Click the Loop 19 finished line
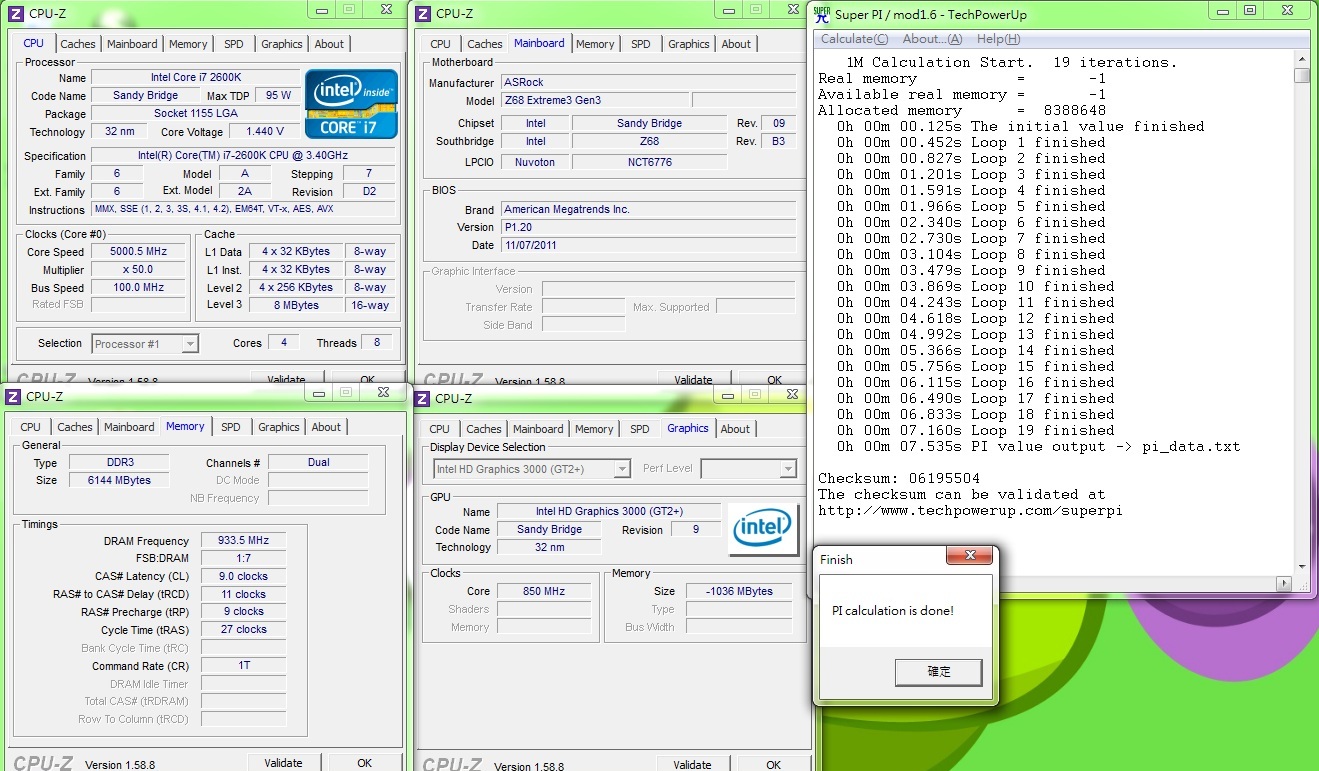Image resolution: width=1319 pixels, height=771 pixels. pos(975,430)
